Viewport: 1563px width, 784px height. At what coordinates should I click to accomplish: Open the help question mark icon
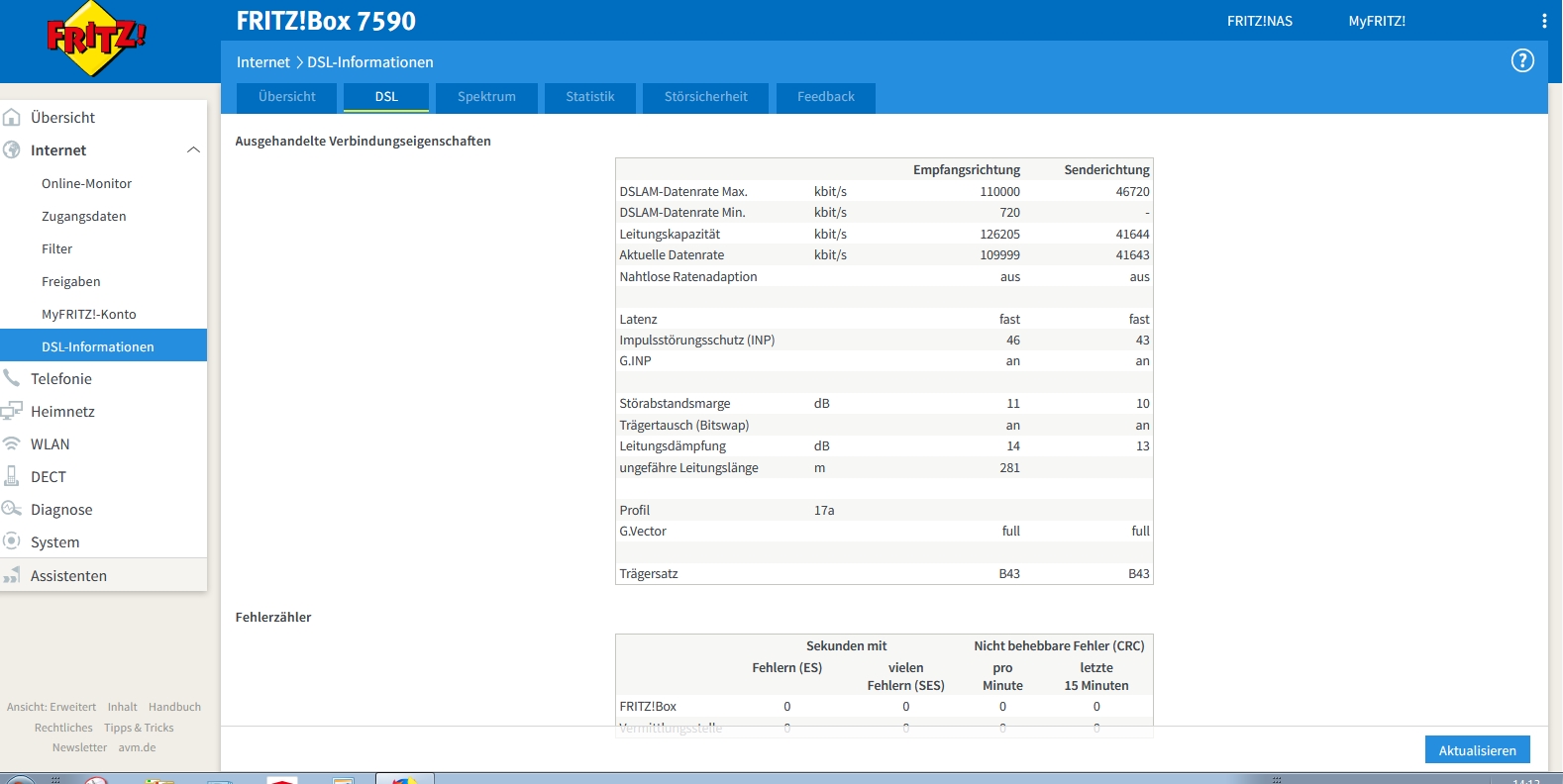[1522, 61]
